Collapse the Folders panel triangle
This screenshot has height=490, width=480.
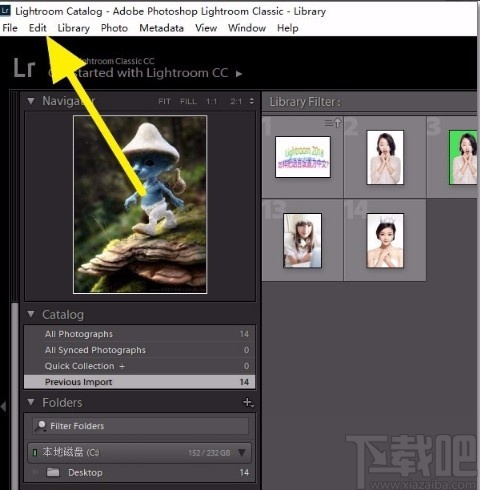pyautogui.click(x=31, y=402)
